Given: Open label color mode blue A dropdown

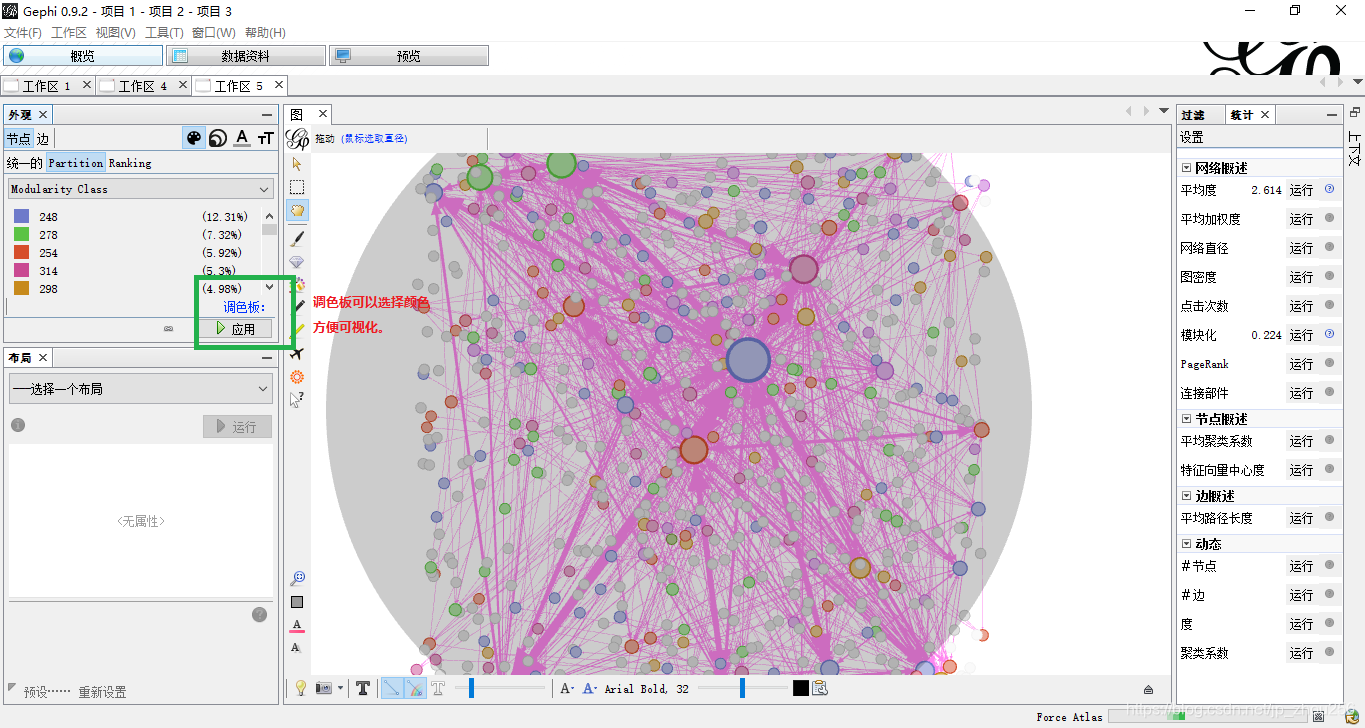Looking at the screenshot, I should click(x=590, y=688).
